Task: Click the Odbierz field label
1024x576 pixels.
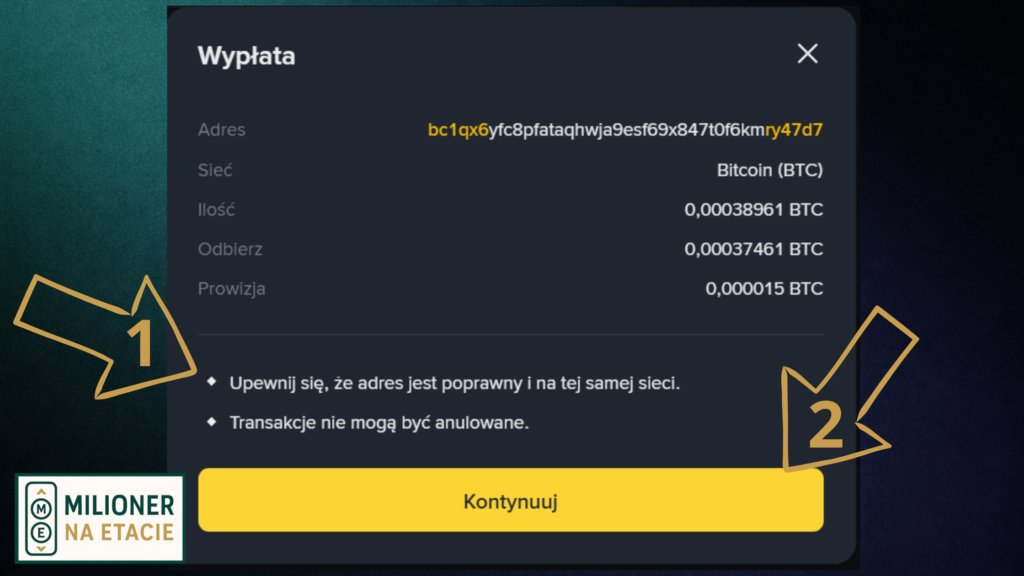Action: pos(230,249)
